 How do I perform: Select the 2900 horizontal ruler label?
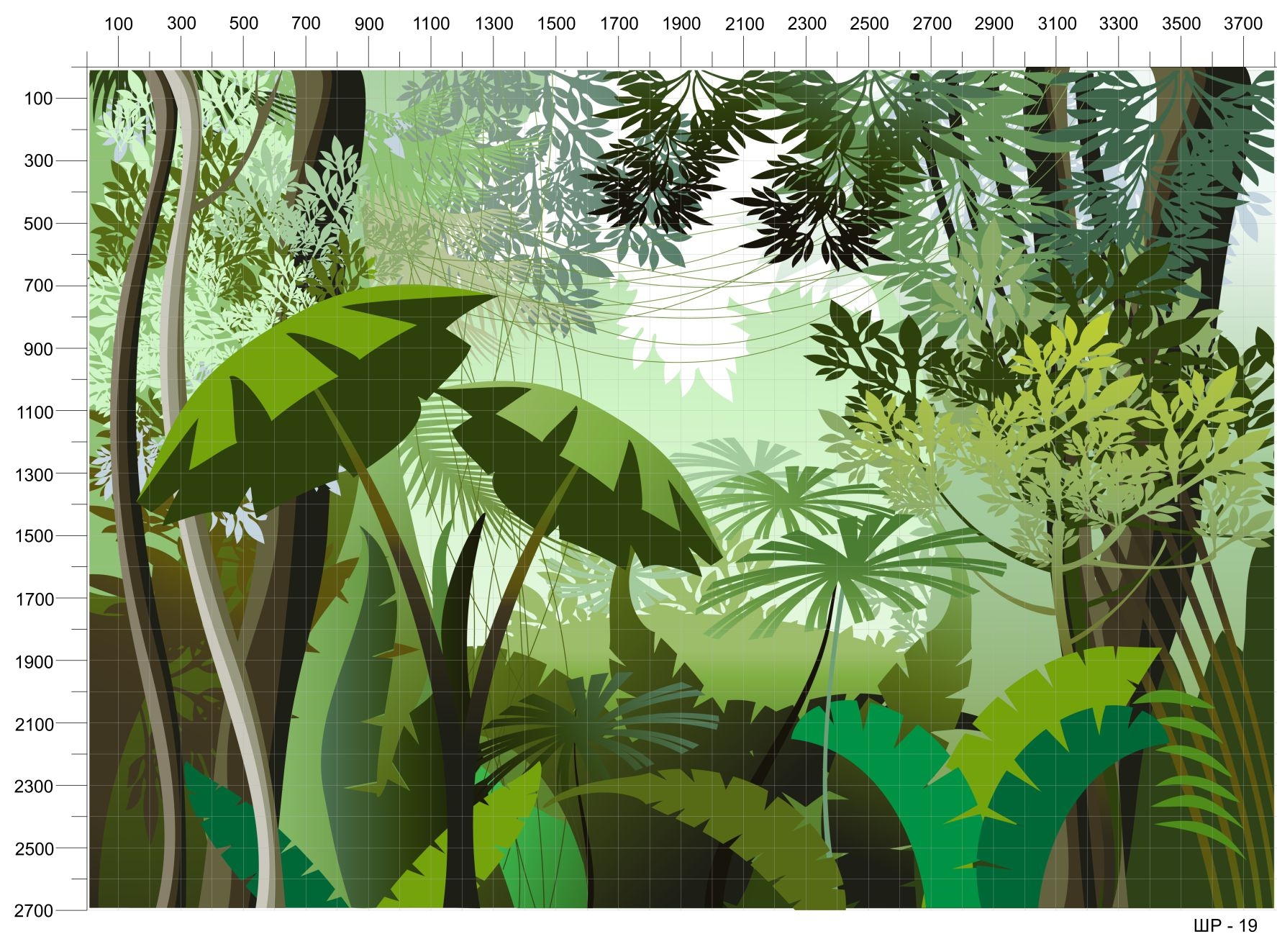(x=994, y=24)
